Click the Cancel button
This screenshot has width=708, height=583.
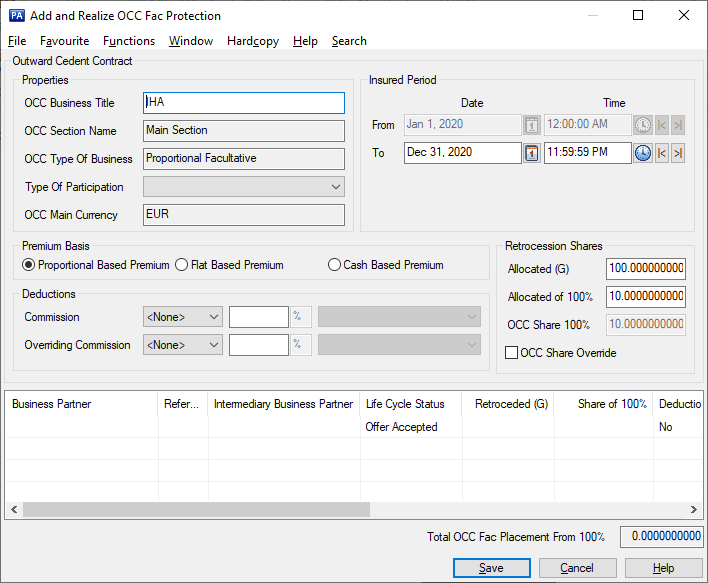click(x=576, y=568)
